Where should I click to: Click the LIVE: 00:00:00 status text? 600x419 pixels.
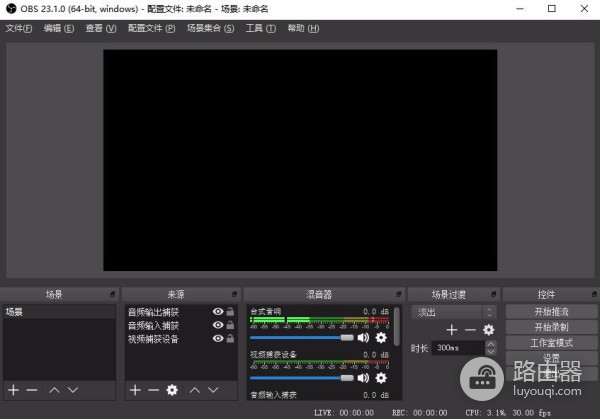[x=344, y=413]
